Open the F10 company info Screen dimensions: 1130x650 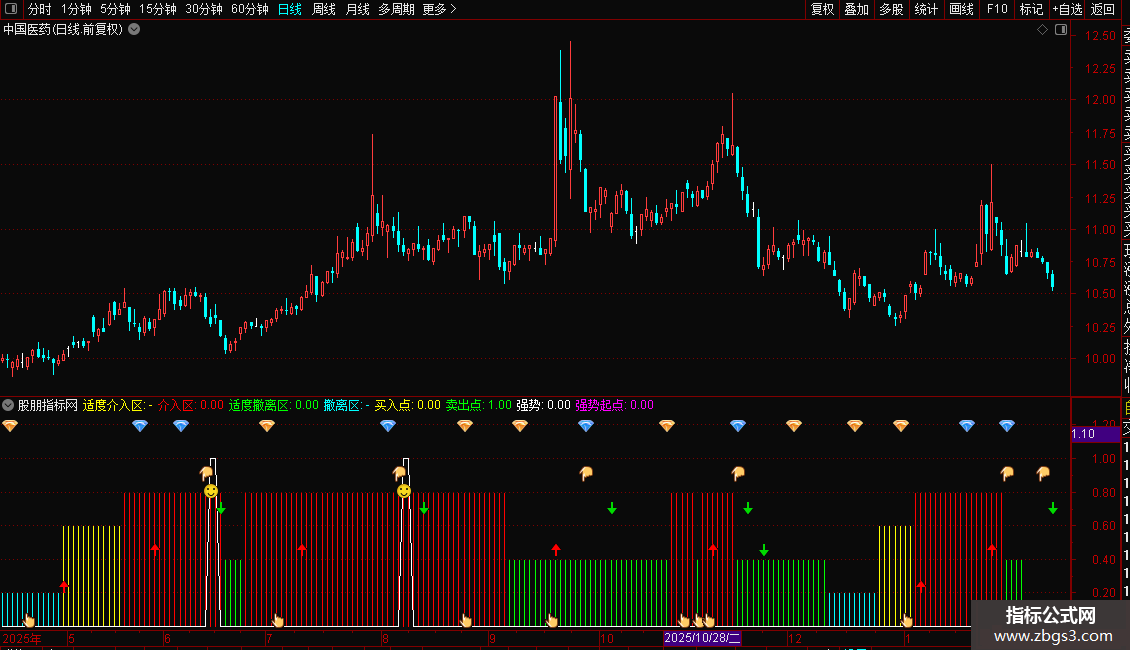997,9
